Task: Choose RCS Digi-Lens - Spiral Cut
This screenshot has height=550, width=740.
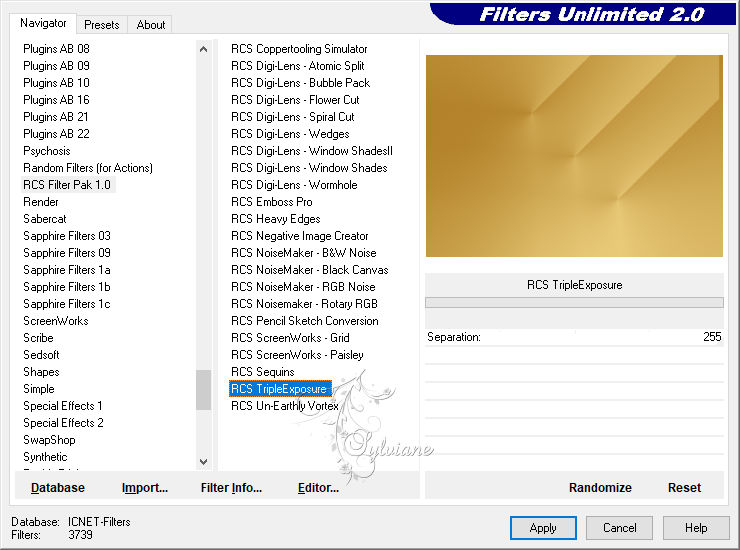Action: (x=293, y=117)
